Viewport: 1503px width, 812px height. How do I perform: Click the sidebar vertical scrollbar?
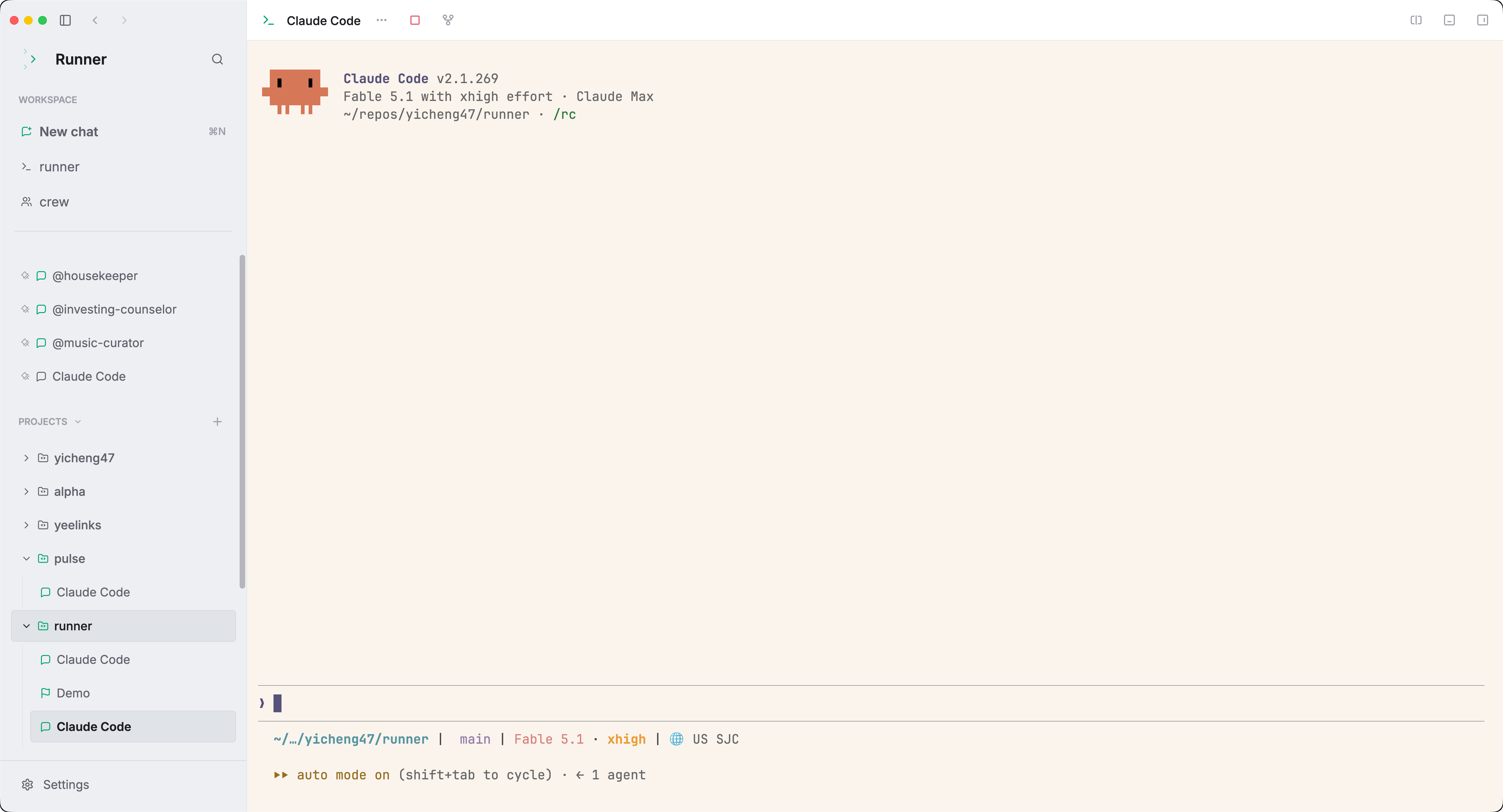pos(242,422)
